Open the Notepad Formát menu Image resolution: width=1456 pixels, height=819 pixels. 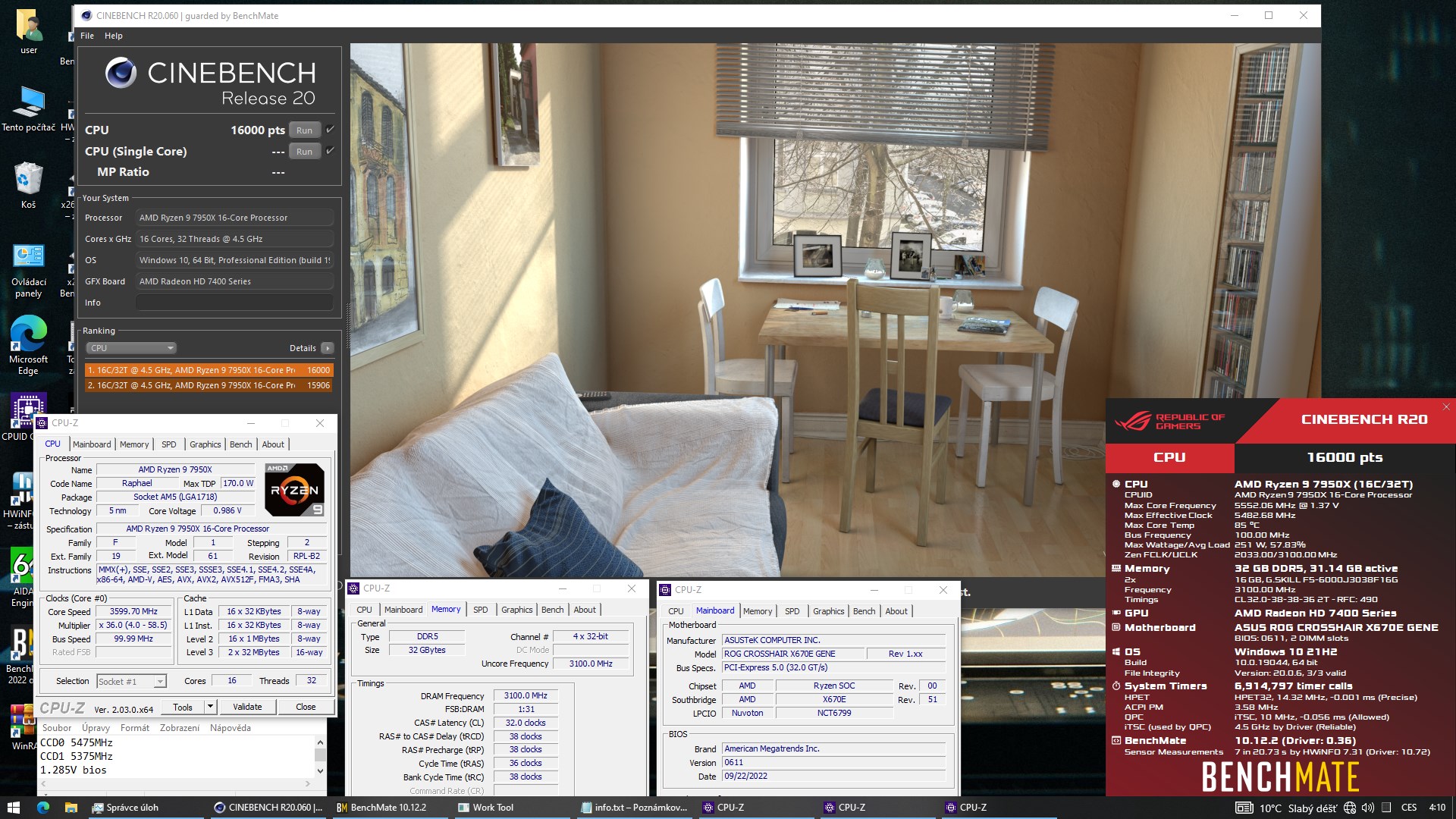coord(135,728)
